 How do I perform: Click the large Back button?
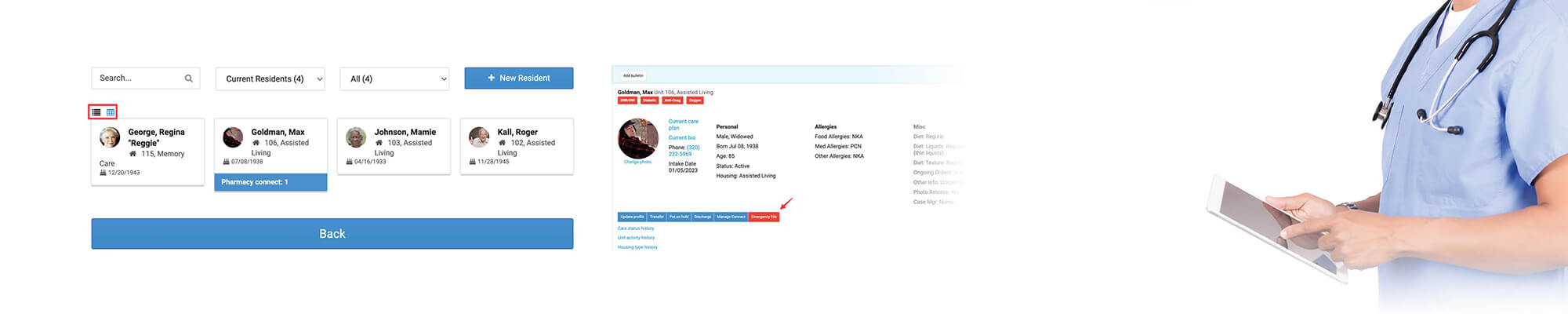coord(332,234)
